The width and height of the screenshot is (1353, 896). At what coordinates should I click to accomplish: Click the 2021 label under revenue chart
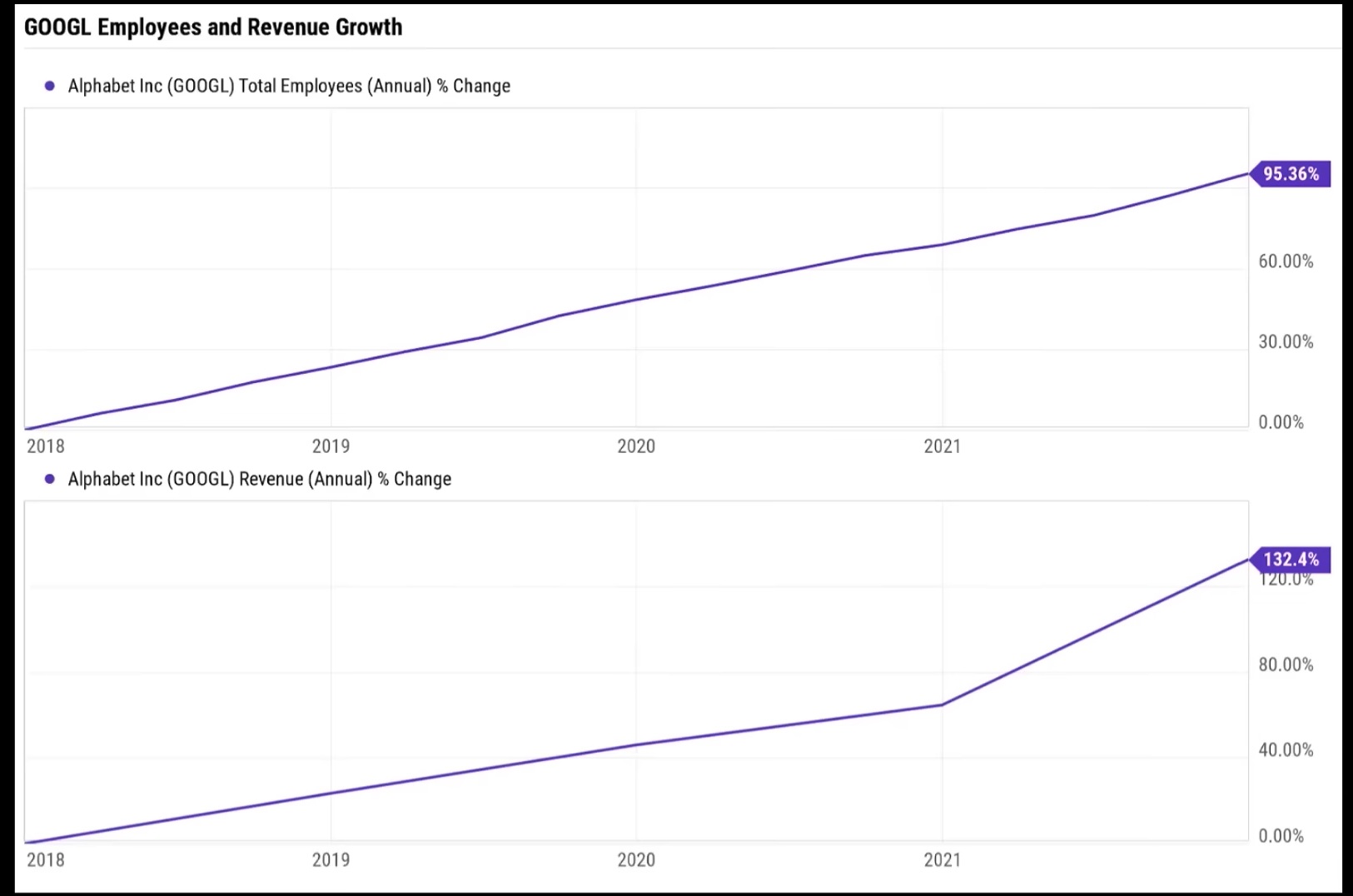click(x=943, y=859)
